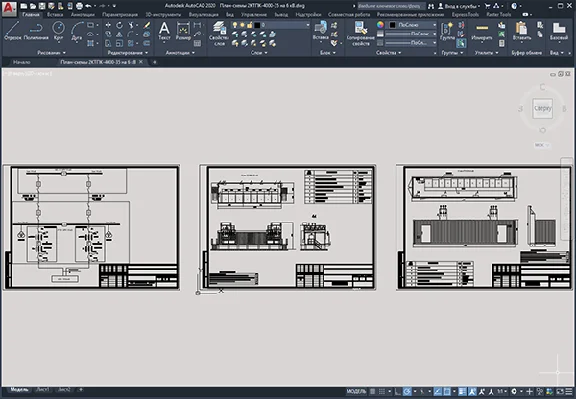
Task: Click the Вставка block insert icon
Action: click(x=320, y=30)
